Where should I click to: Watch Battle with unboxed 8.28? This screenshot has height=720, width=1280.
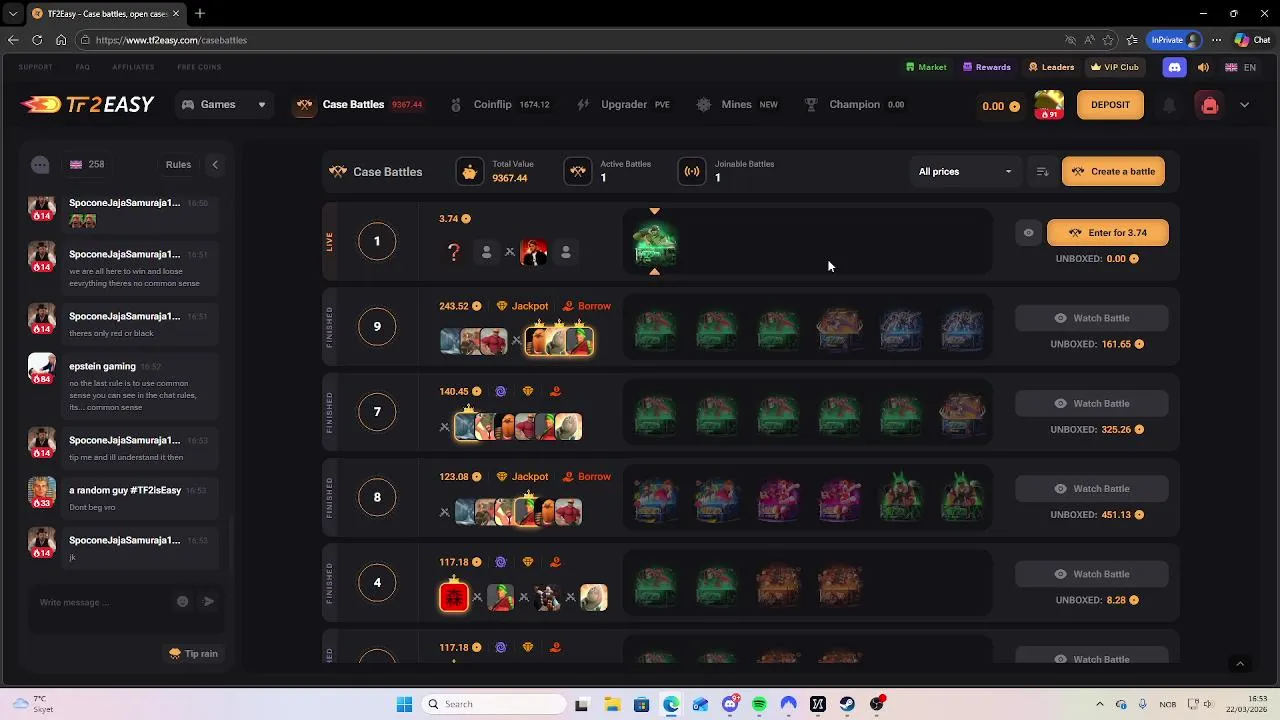[x=1091, y=574]
